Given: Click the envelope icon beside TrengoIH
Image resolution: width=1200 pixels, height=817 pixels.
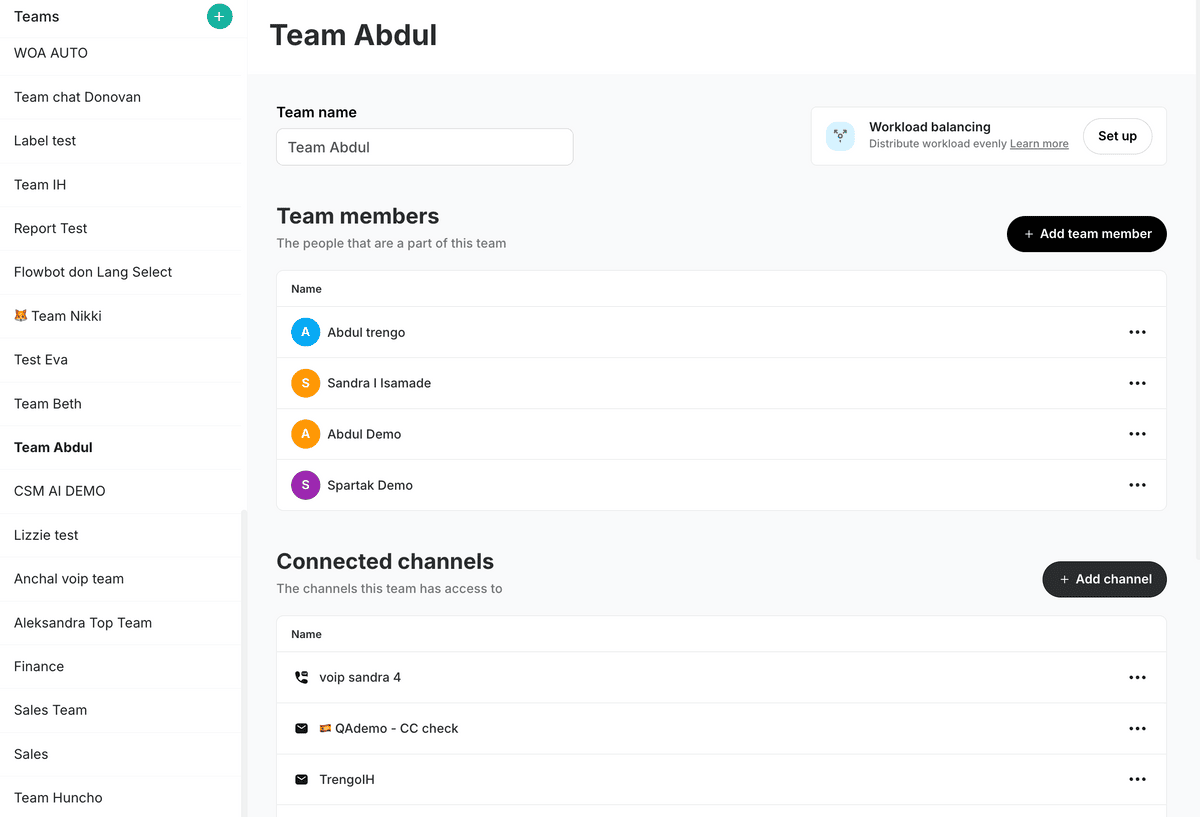Looking at the screenshot, I should tap(301, 779).
